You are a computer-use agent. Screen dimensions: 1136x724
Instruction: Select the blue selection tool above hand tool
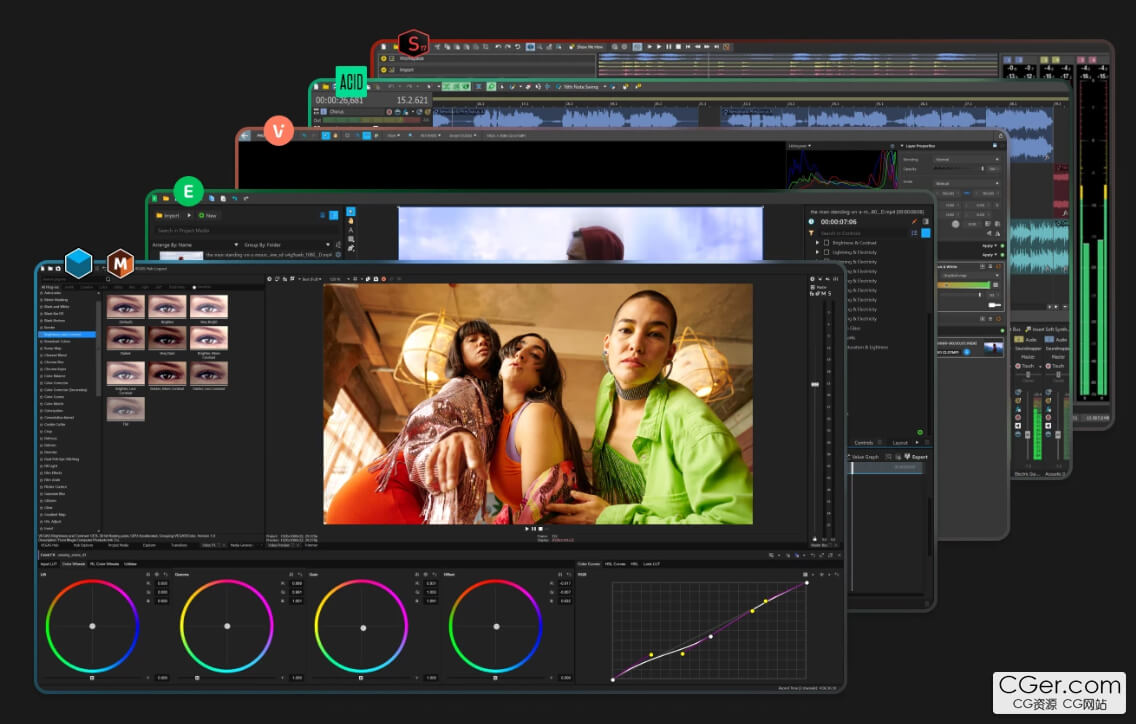click(351, 212)
